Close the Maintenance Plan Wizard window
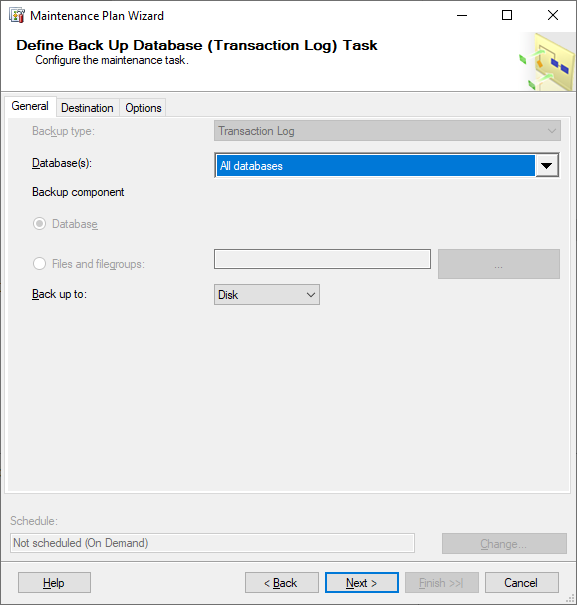This screenshot has height=605, width=577. (553, 16)
